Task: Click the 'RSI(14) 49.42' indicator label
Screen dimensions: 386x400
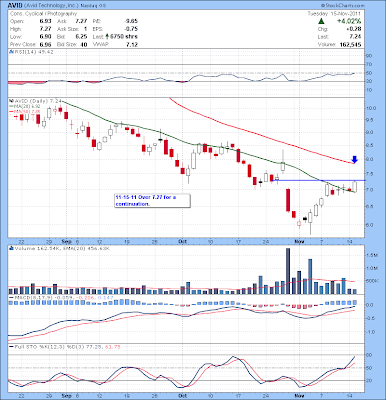Action: (32, 52)
